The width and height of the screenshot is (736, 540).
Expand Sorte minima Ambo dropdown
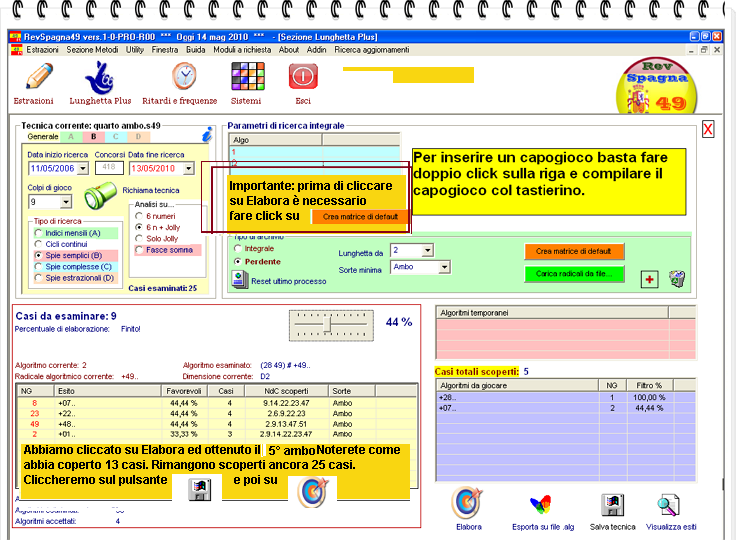point(444,267)
